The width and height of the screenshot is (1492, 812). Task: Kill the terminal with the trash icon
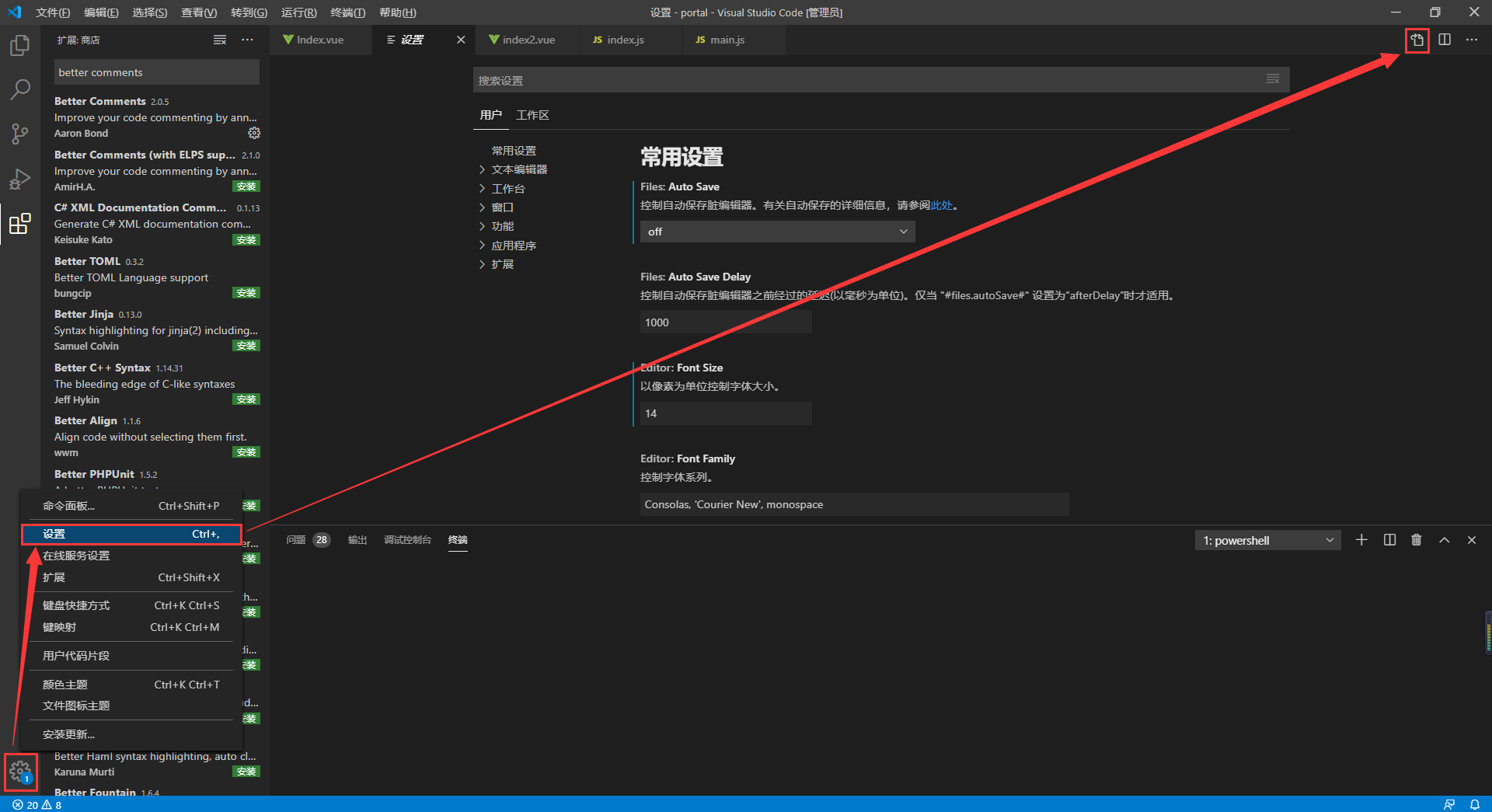point(1416,539)
